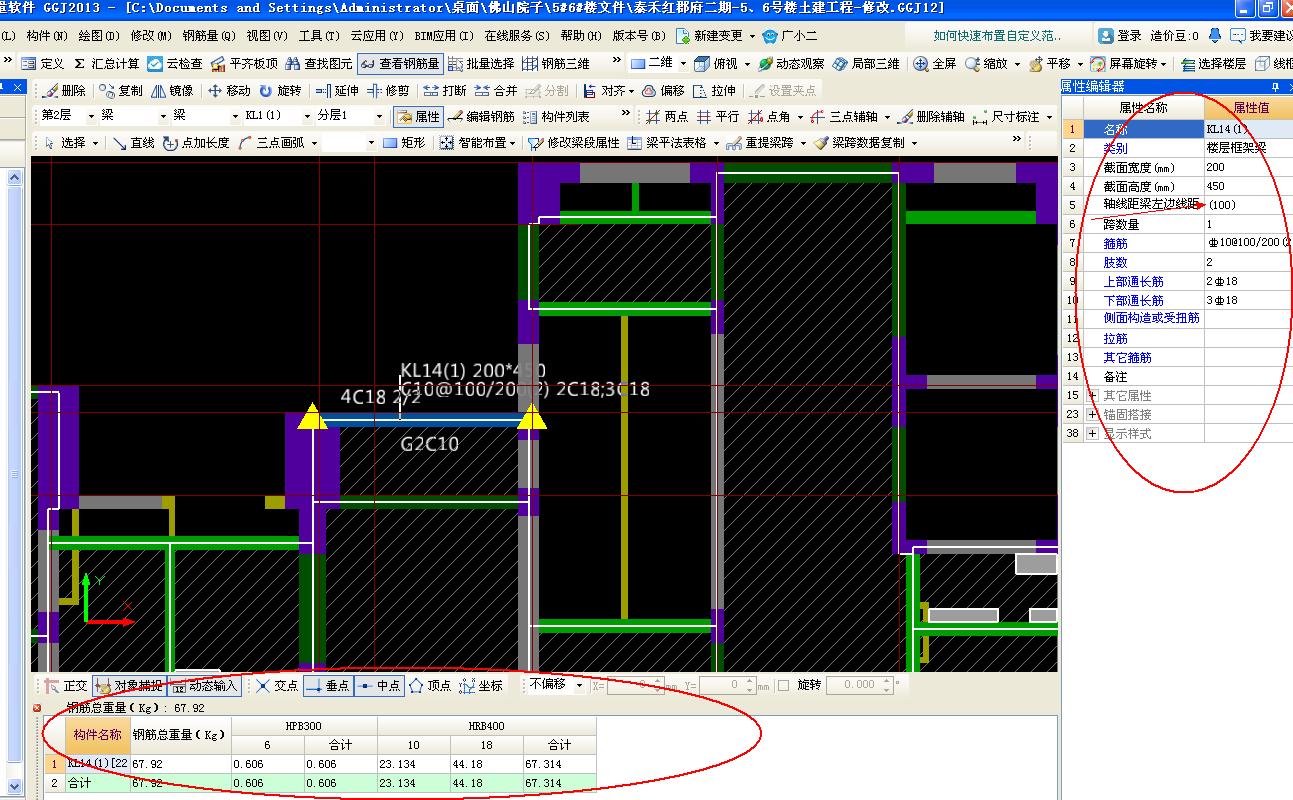Viewport: 1293px width, 800px height.
Task: Click the 我要建议 suggestion button
Action: 1261,36
